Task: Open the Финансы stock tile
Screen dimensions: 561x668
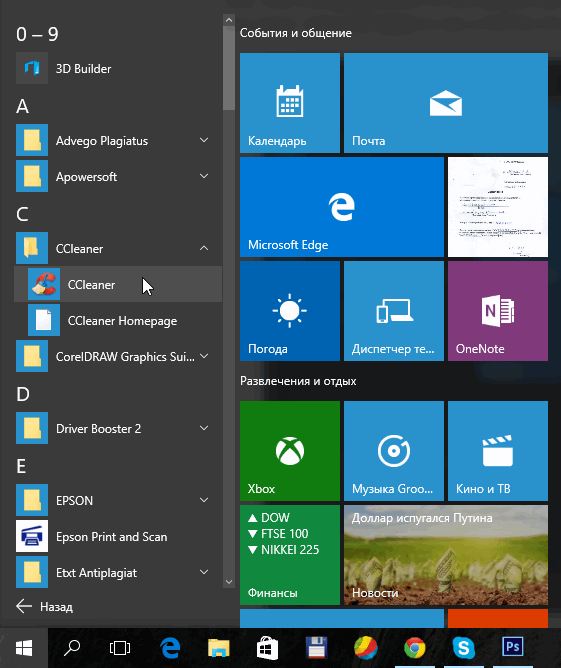Action: (x=290, y=555)
